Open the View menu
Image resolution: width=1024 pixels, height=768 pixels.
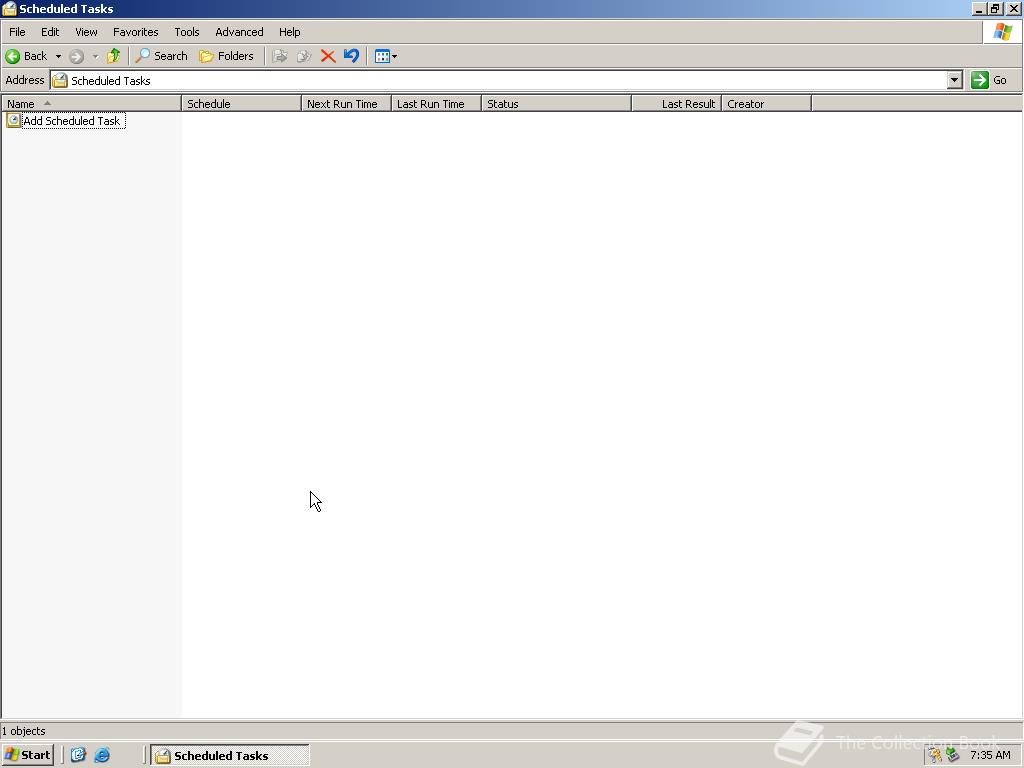86,32
